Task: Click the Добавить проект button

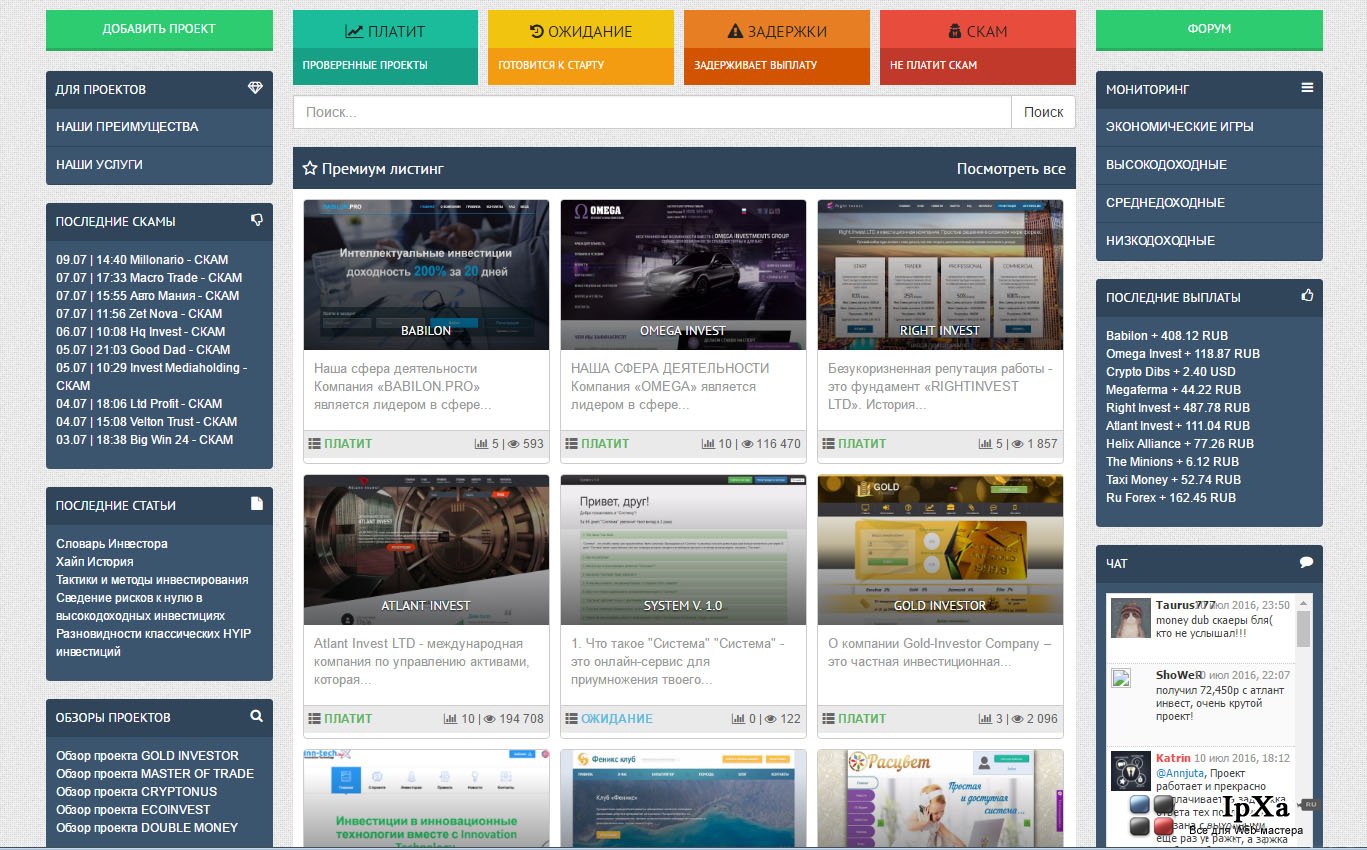Action: [159, 29]
